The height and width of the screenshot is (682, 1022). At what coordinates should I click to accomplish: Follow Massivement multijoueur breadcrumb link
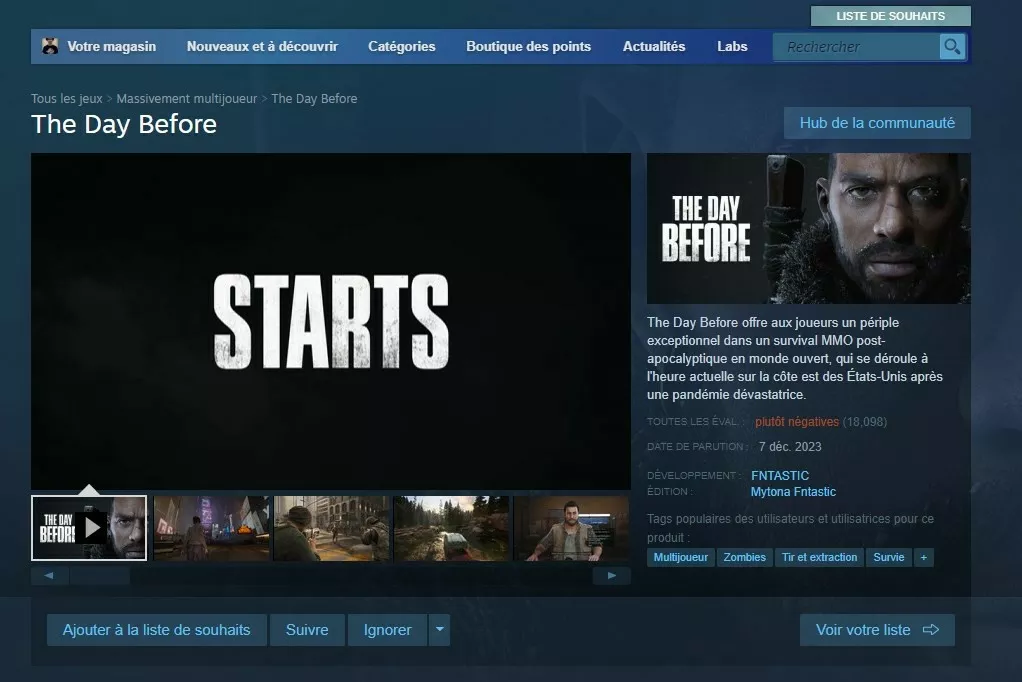pyautogui.click(x=186, y=98)
